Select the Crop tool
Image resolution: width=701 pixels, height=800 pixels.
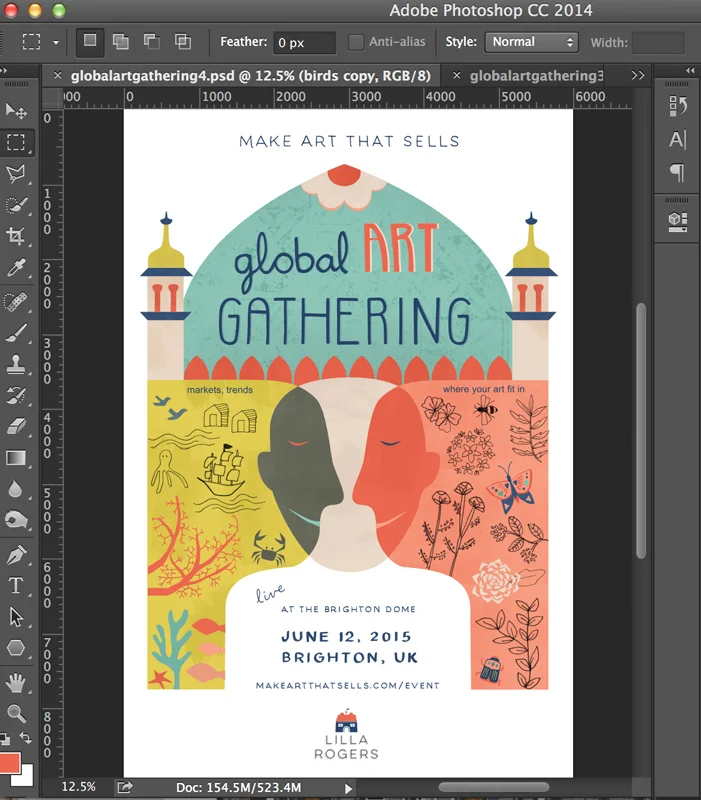(16, 236)
